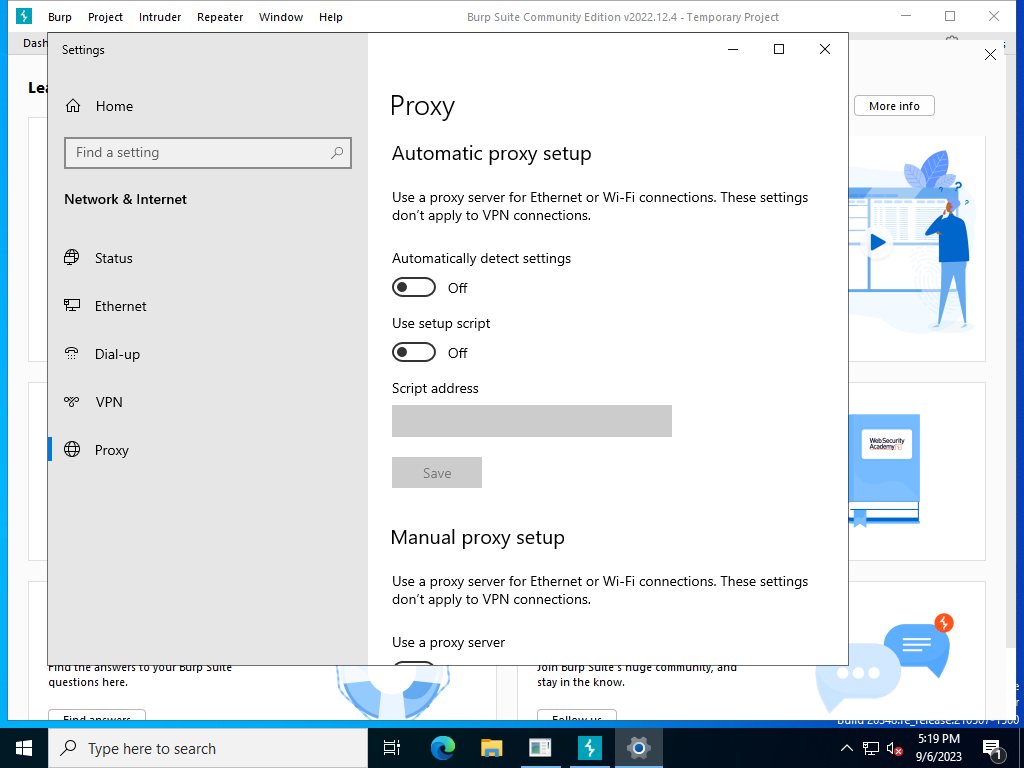
Task: Open the network status tray icon
Action: point(871,748)
